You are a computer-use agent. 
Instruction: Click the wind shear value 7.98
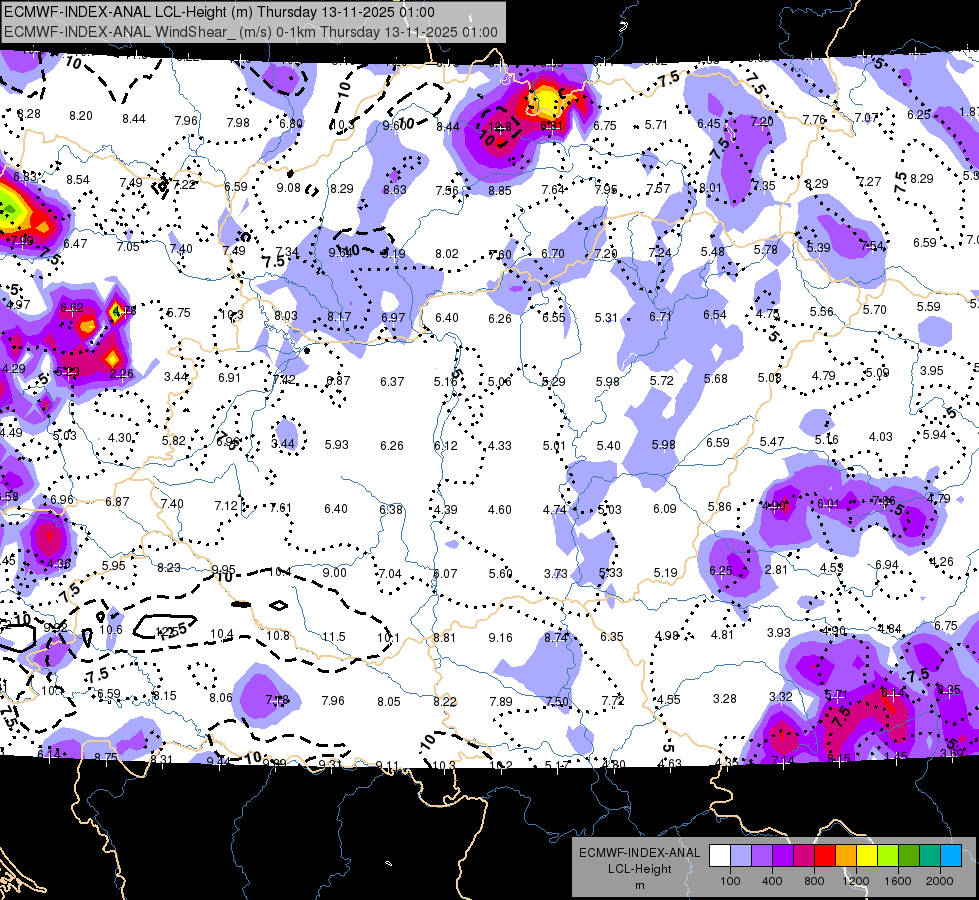click(x=238, y=122)
